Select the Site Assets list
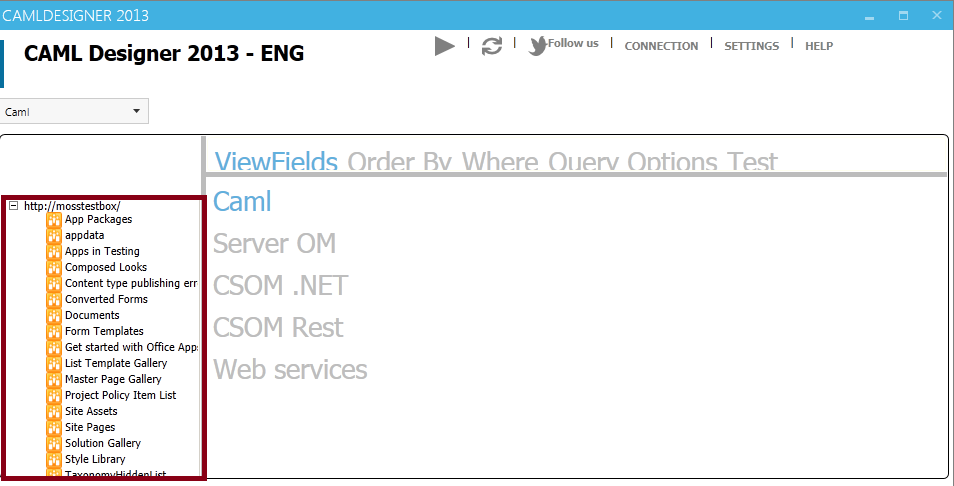Image resolution: width=954 pixels, height=486 pixels. pyautogui.click(x=91, y=411)
